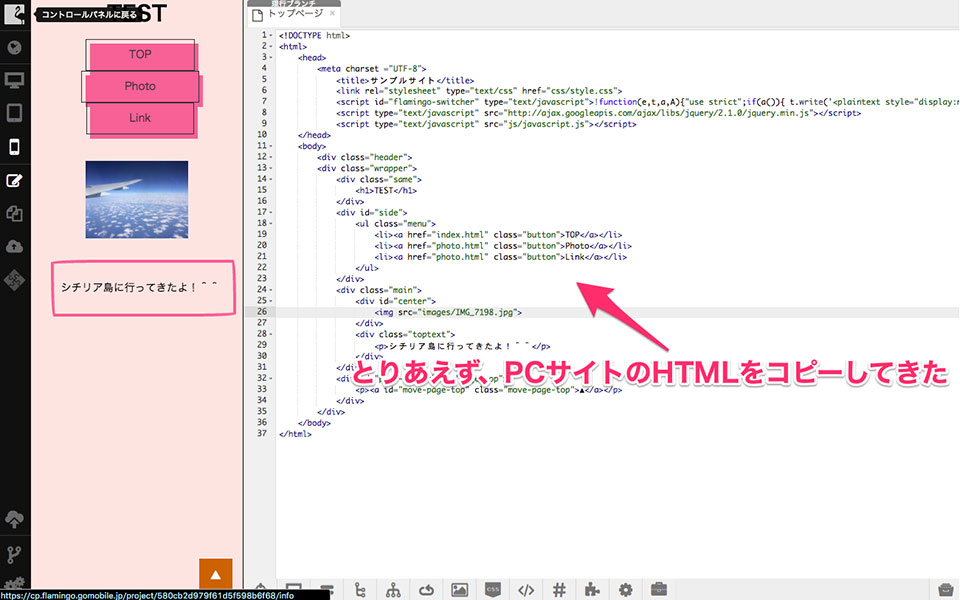
Task: Collapse the side div fold on line 17
Action: click(x=271, y=213)
